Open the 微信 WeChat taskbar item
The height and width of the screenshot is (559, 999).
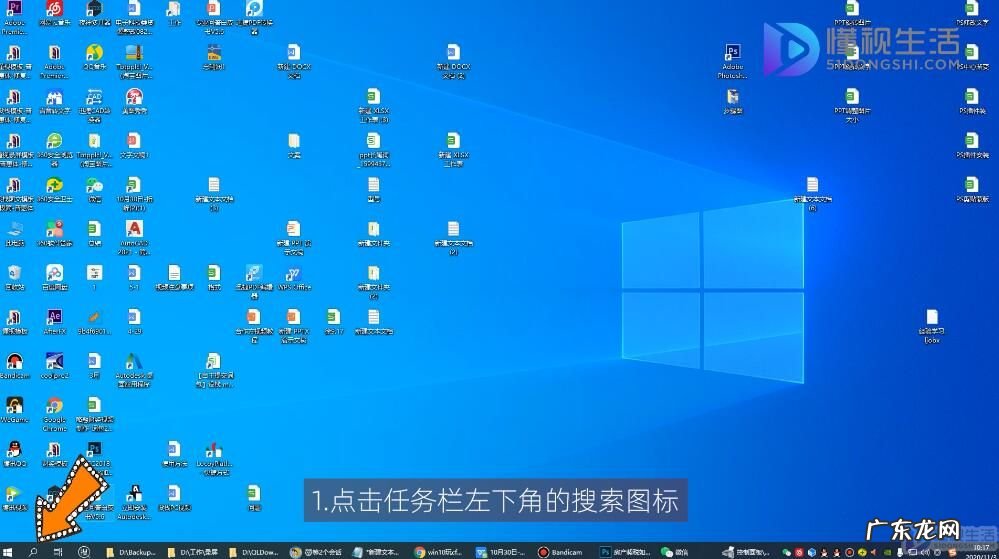point(675,552)
